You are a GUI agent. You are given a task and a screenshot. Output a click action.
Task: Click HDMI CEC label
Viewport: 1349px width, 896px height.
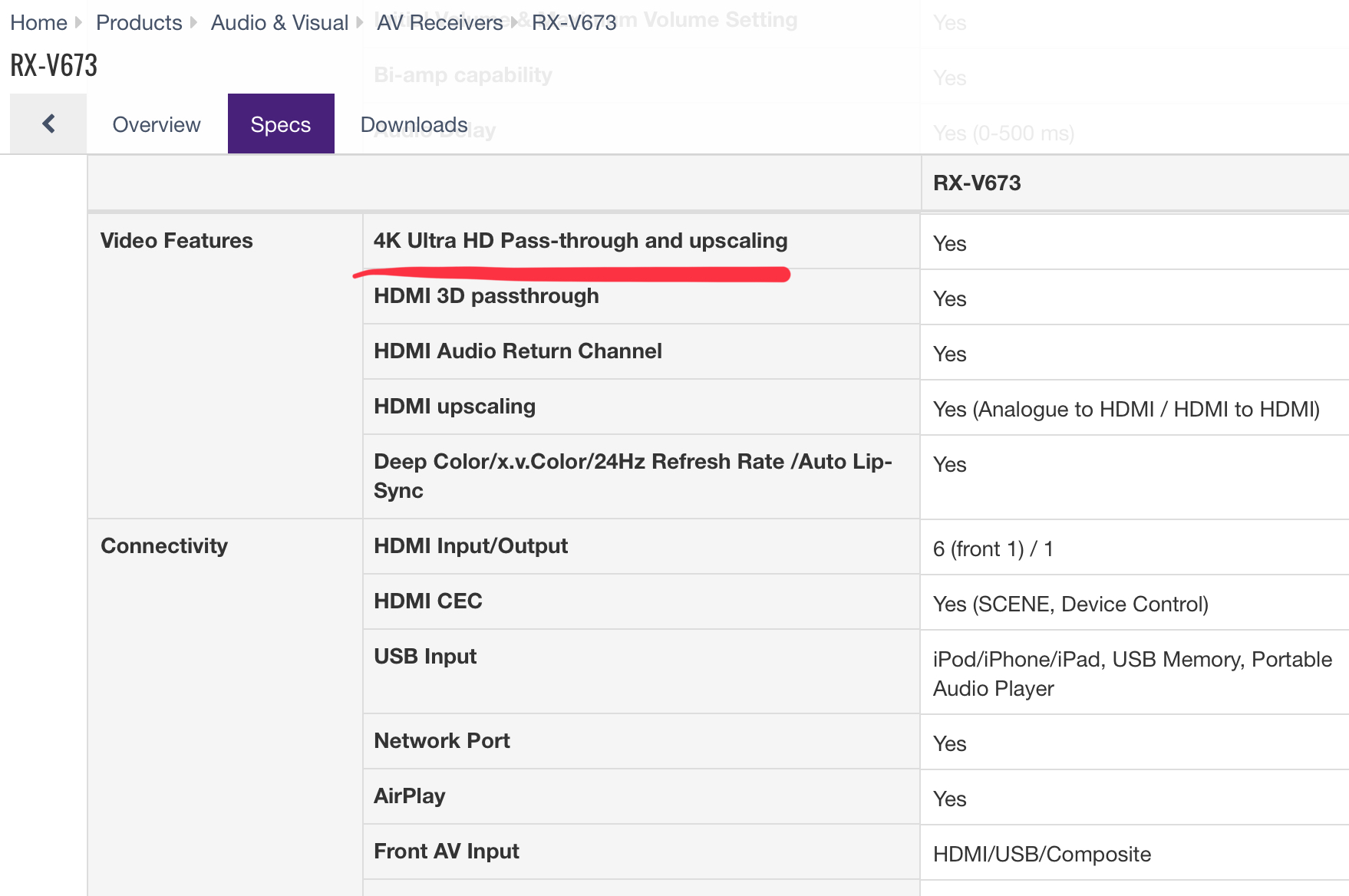(x=428, y=601)
